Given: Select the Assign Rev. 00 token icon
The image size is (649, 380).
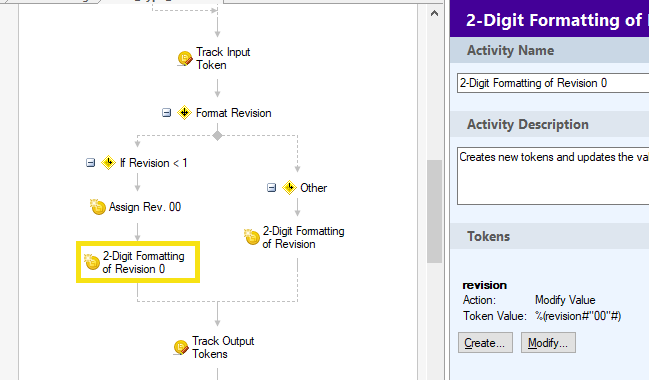Looking at the screenshot, I should point(98,207).
